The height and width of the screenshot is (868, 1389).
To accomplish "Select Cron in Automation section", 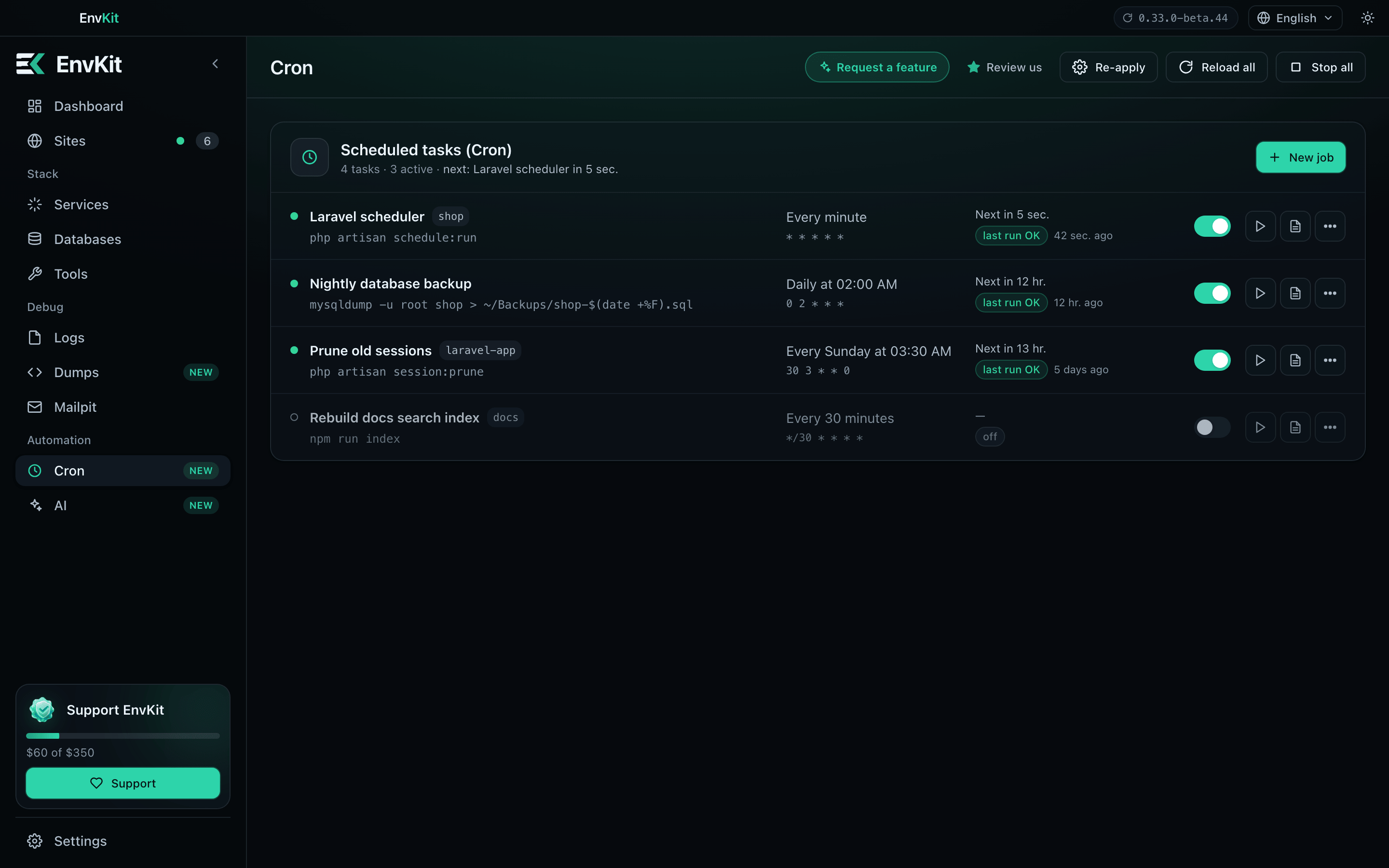I will (123, 471).
